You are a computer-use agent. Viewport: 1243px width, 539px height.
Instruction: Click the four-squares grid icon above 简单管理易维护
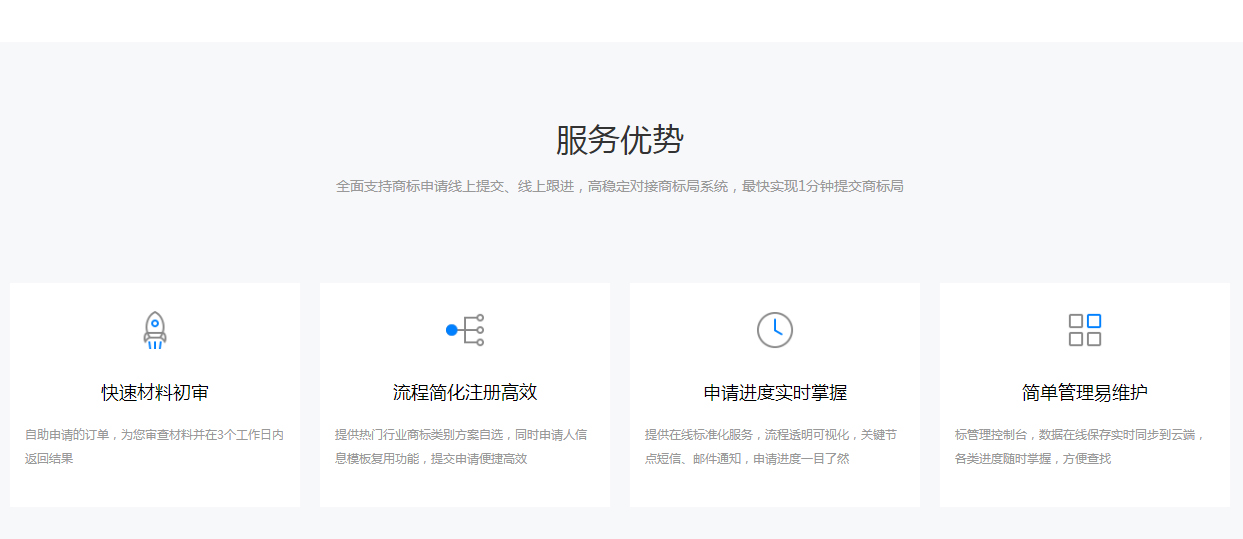coord(1085,330)
